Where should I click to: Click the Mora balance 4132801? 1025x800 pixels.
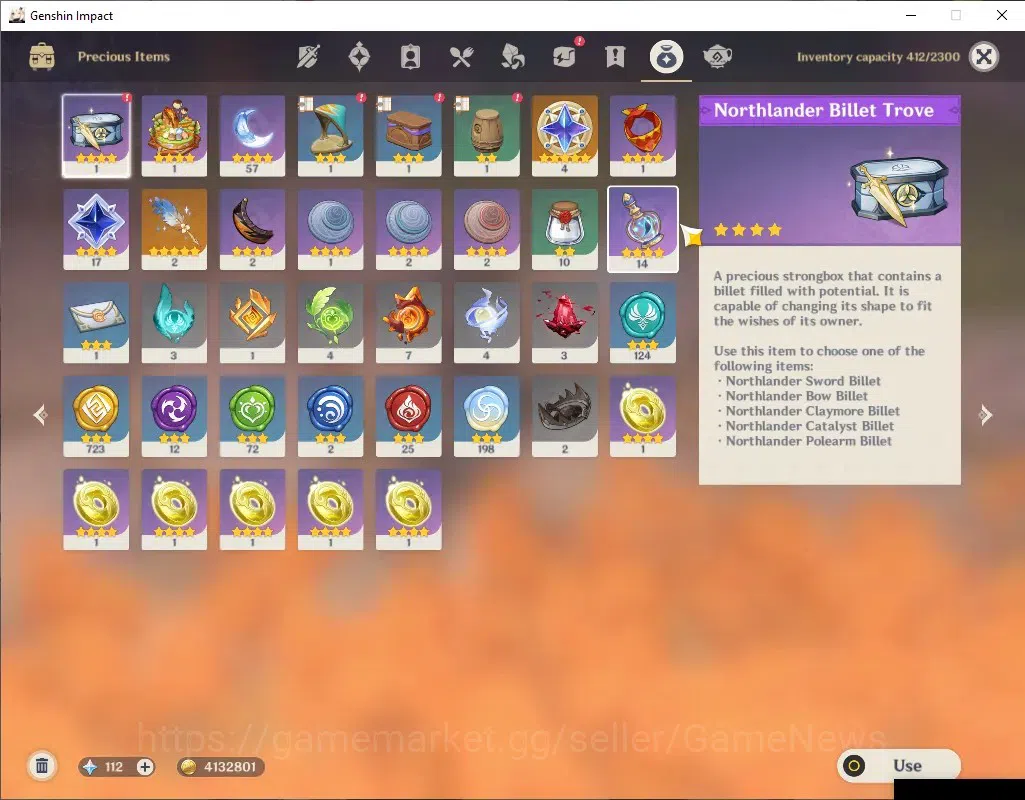(x=221, y=767)
